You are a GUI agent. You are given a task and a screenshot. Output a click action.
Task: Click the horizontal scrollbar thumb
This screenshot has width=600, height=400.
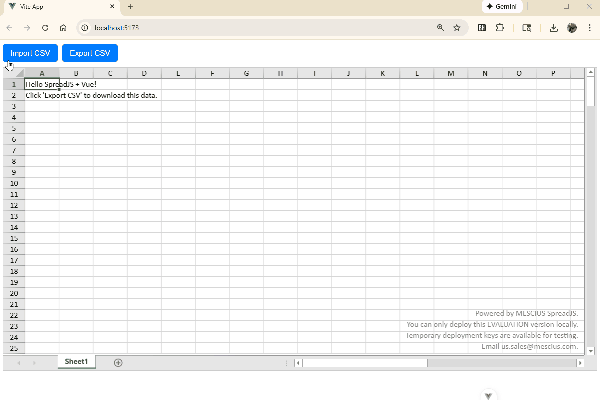[365, 363]
